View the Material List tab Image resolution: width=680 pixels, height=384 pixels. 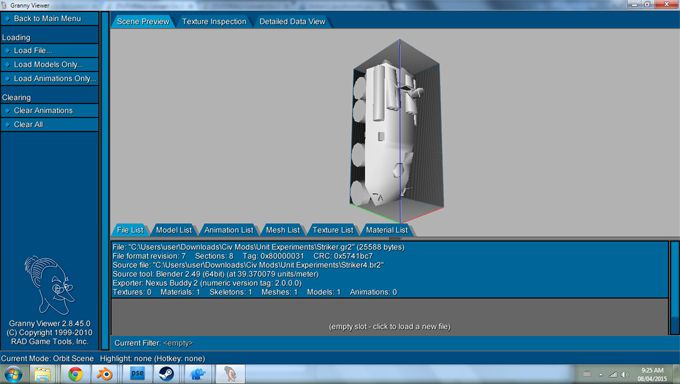(386, 230)
